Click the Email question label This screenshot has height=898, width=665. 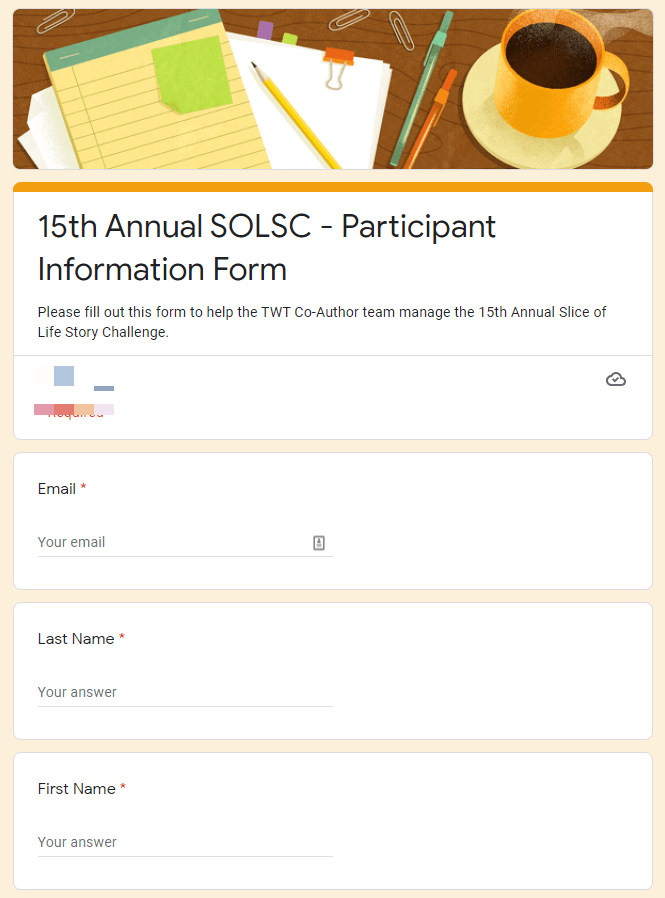click(57, 489)
